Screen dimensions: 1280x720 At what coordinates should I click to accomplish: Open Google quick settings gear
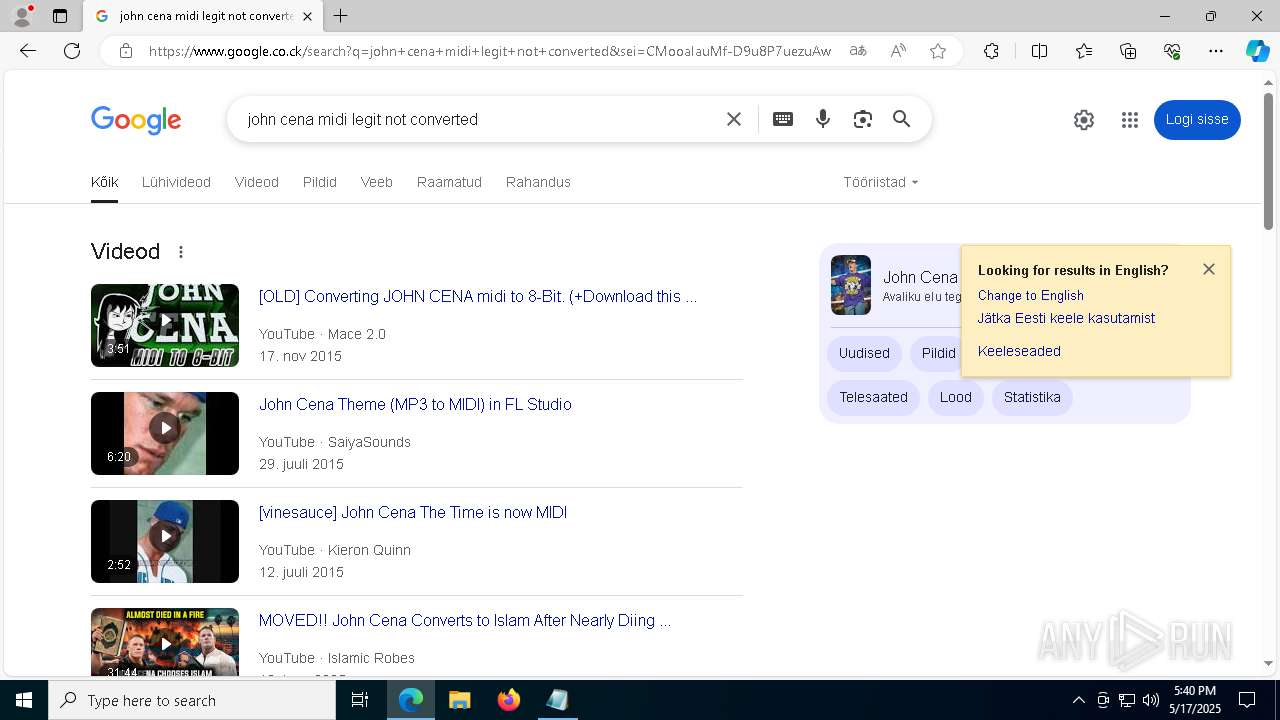pyautogui.click(x=1084, y=120)
